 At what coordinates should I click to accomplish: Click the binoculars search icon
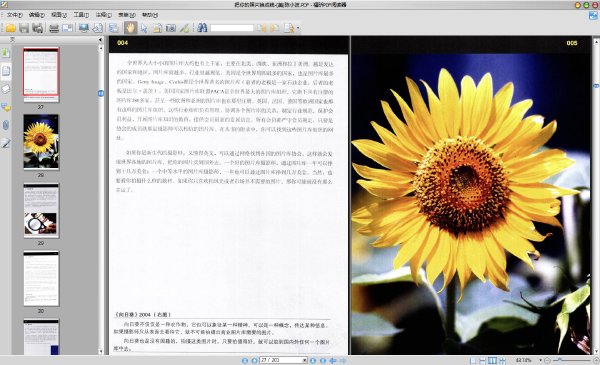(202, 28)
